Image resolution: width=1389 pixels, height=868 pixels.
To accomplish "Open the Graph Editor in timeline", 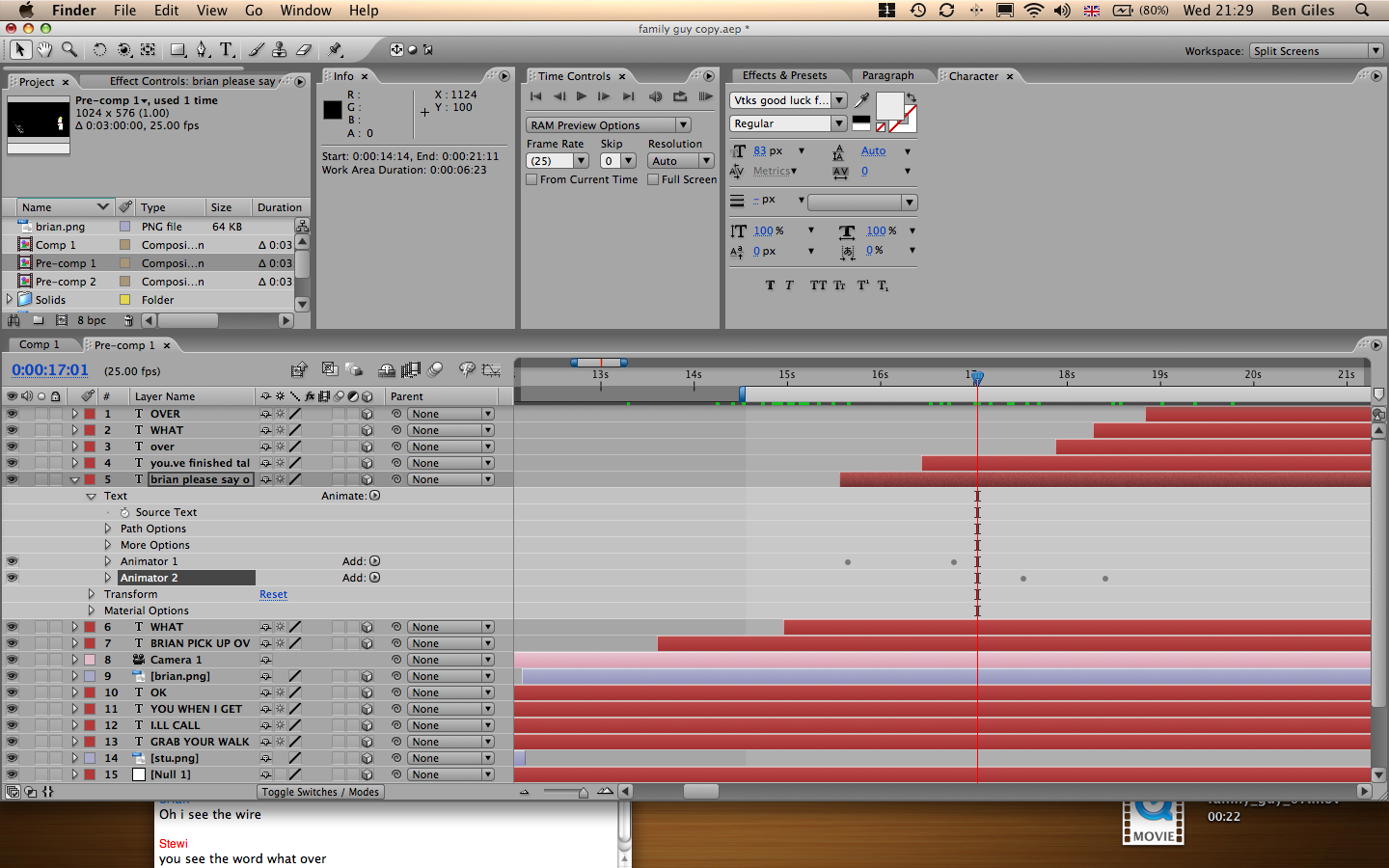I will (492, 369).
